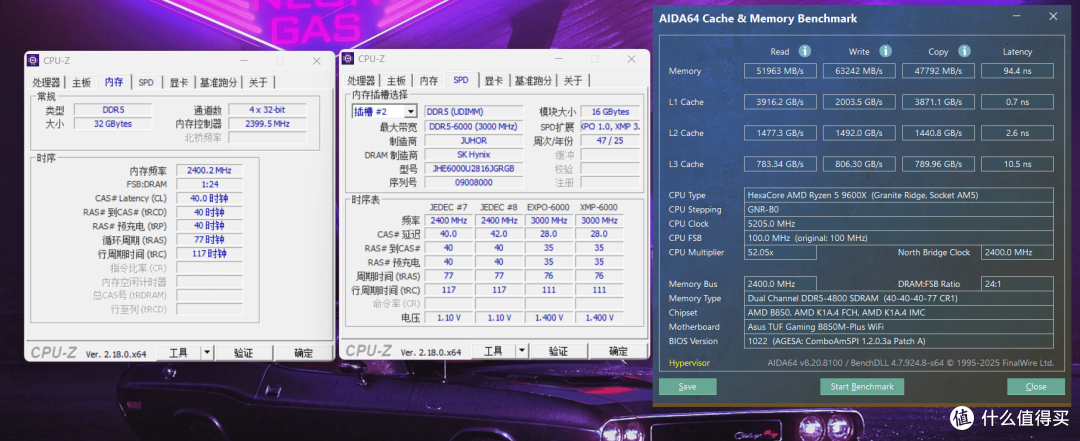Viewport: 1080px width, 441px height.
Task: Select the 内存 tab in left CPU-Z window
Action: (x=114, y=81)
